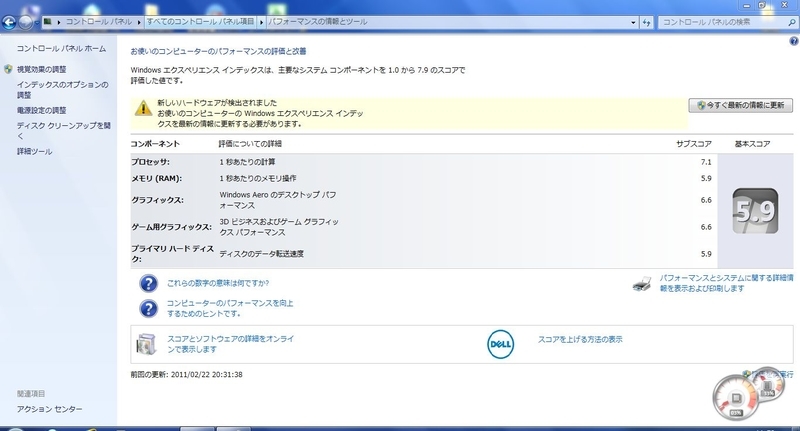This screenshot has width=800, height=431.
Task: Open the blue help question mark icon
Action: click(794, 41)
